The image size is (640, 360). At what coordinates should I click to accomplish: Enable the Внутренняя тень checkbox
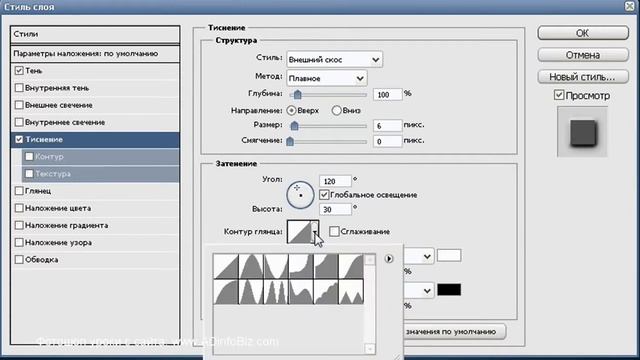pyautogui.click(x=19, y=88)
